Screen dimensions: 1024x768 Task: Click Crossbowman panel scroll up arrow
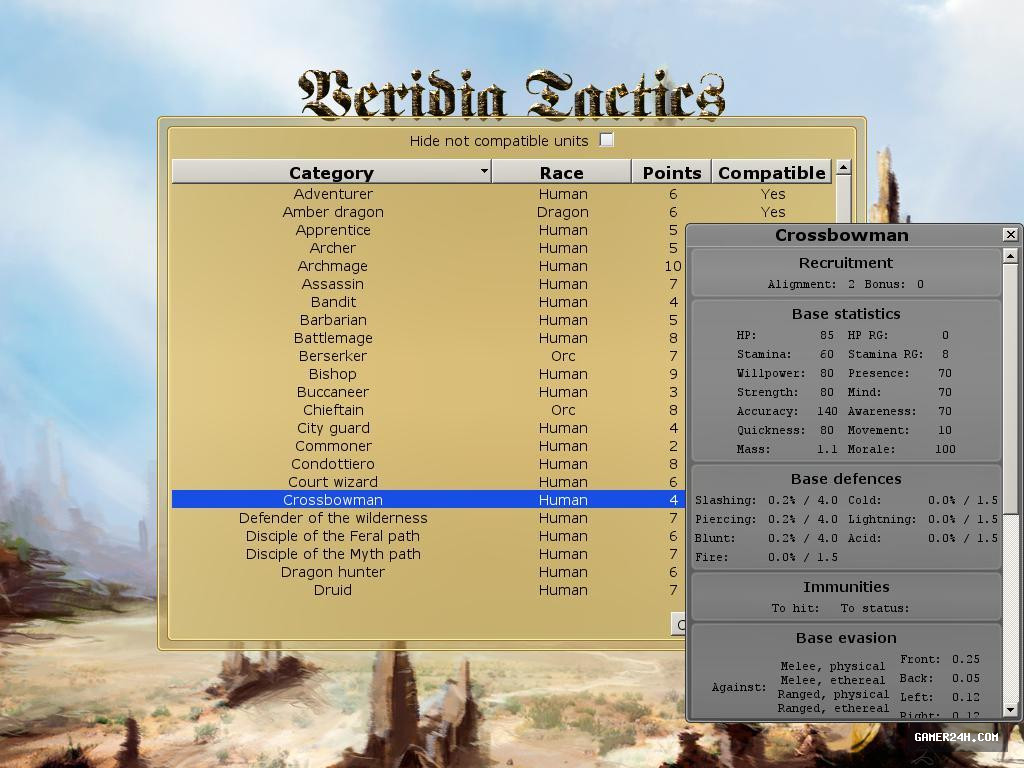(1010, 255)
